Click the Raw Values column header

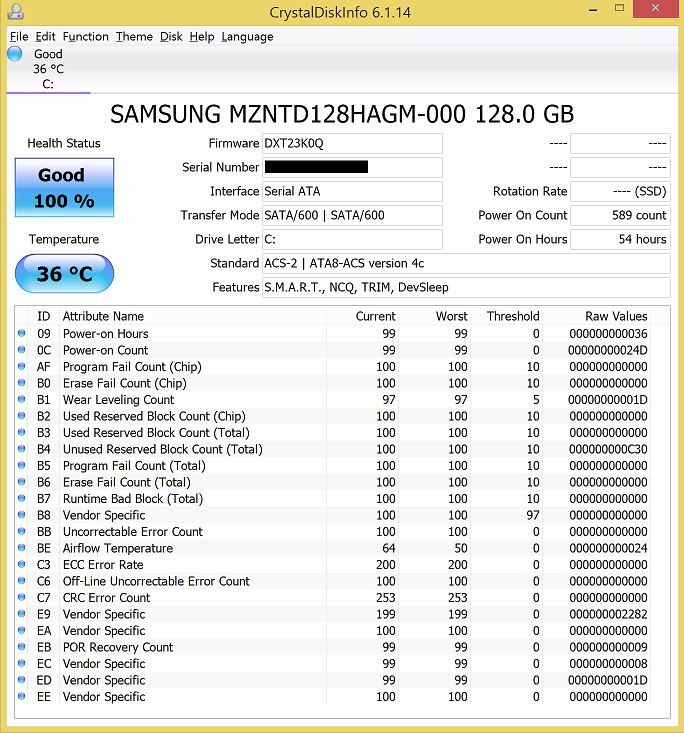pos(597,316)
